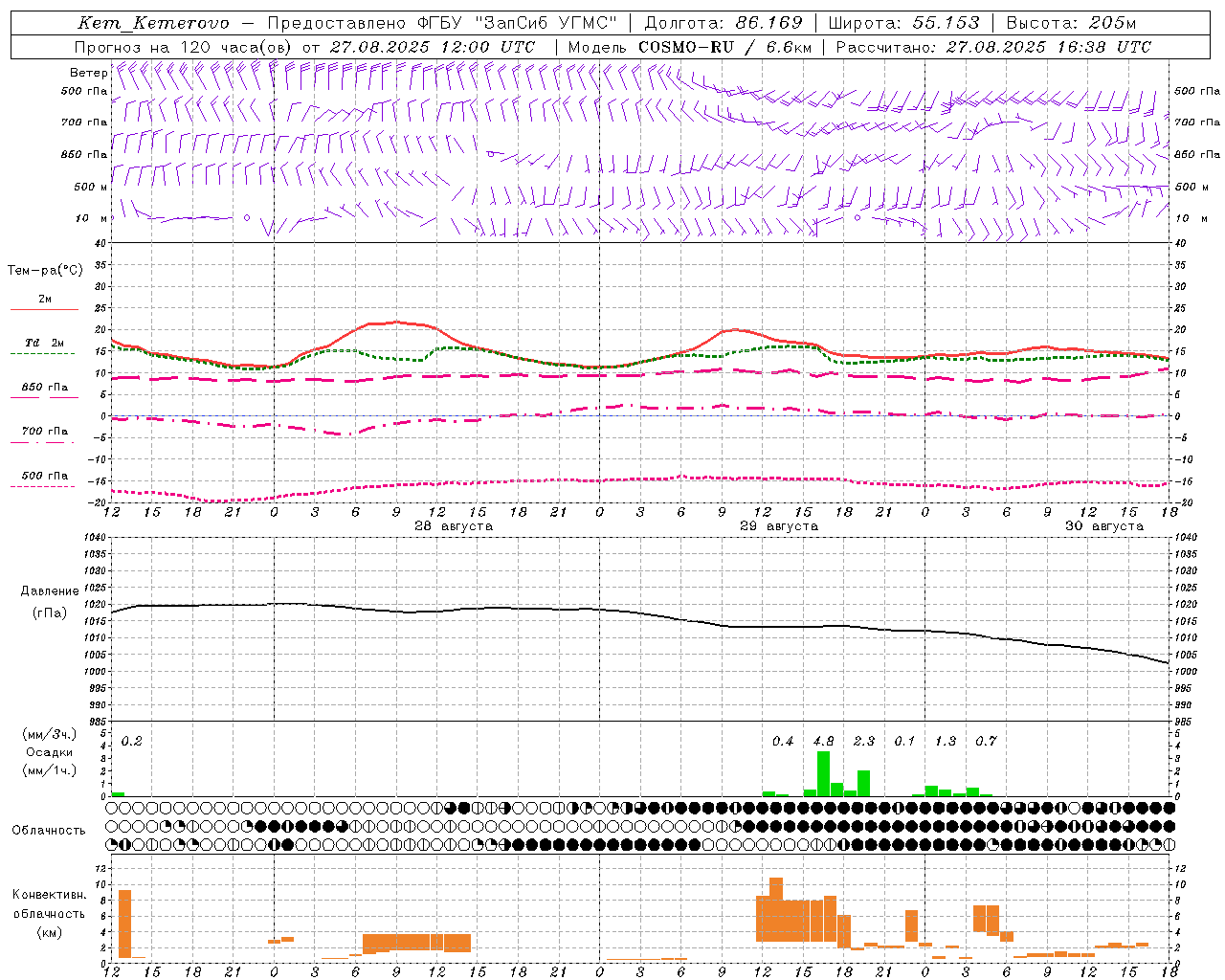
Task: Click the tallest green precipitation bar
Action: pos(823,773)
